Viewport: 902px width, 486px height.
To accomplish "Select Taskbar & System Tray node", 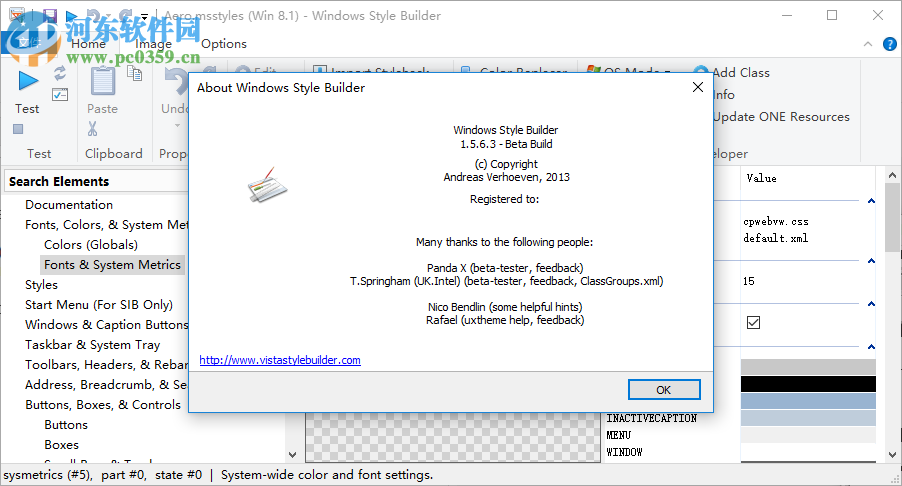I will [x=93, y=345].
